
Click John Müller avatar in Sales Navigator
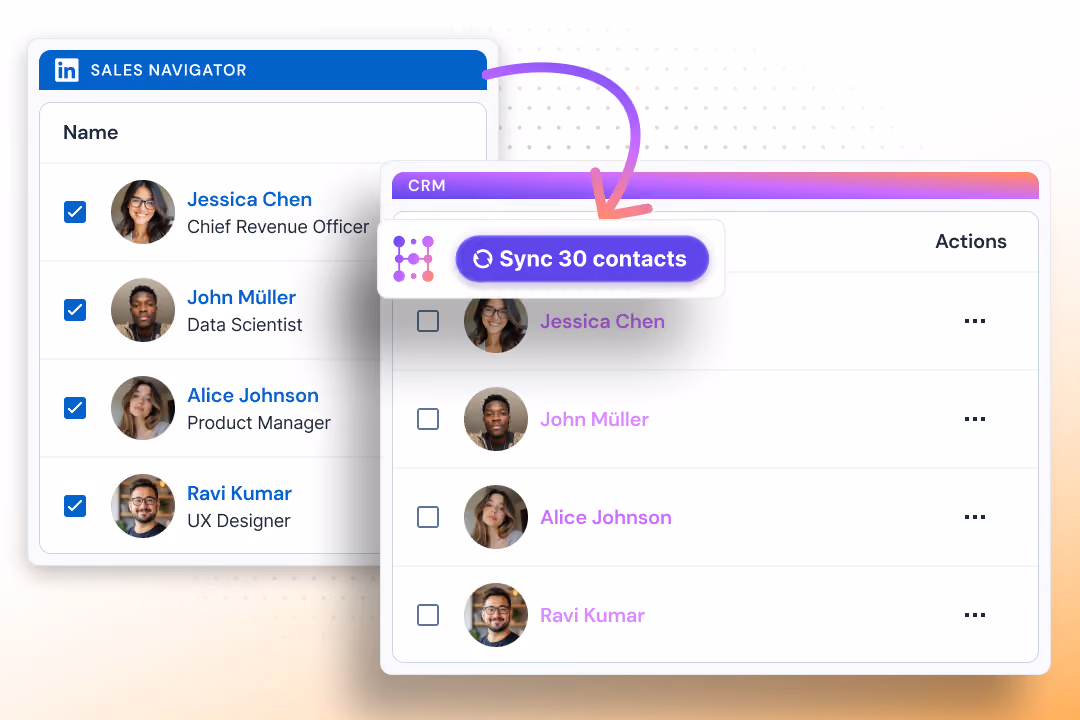point(143,310)
